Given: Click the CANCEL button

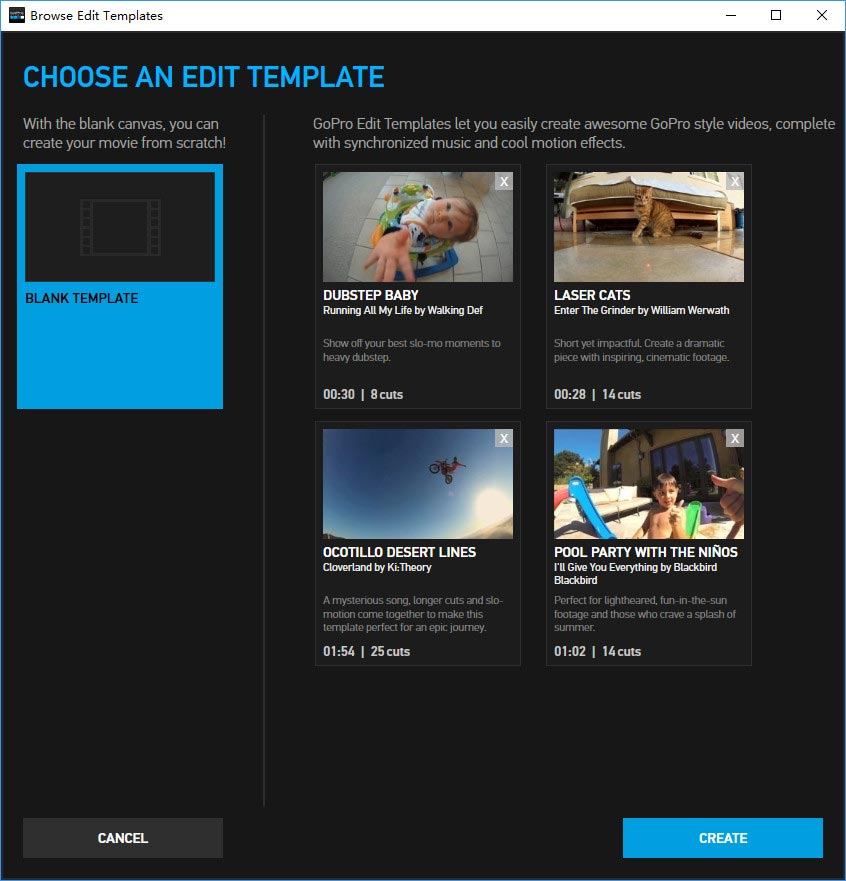Looking at the screenshot, I should [x=122, y=838].
